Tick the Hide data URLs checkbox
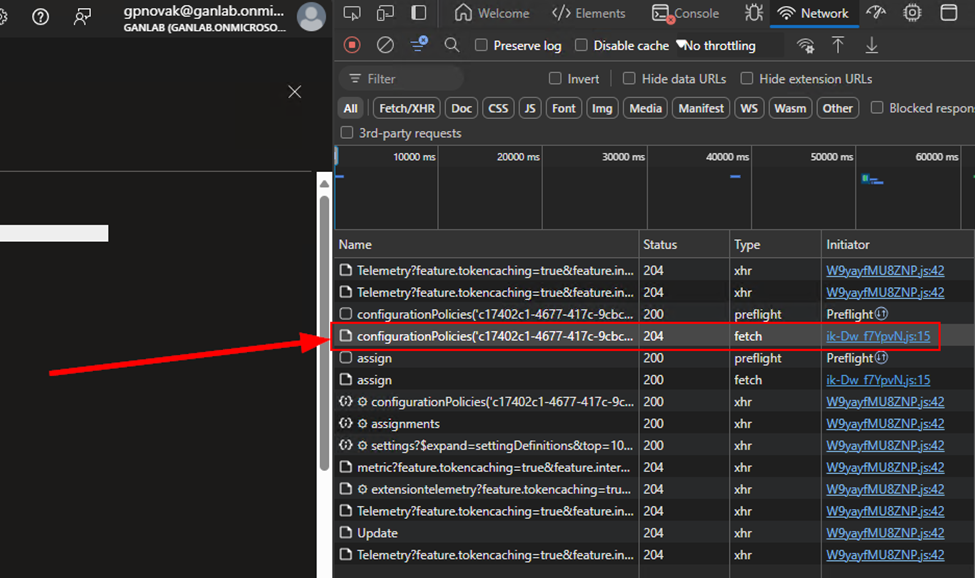 (629, 79)
